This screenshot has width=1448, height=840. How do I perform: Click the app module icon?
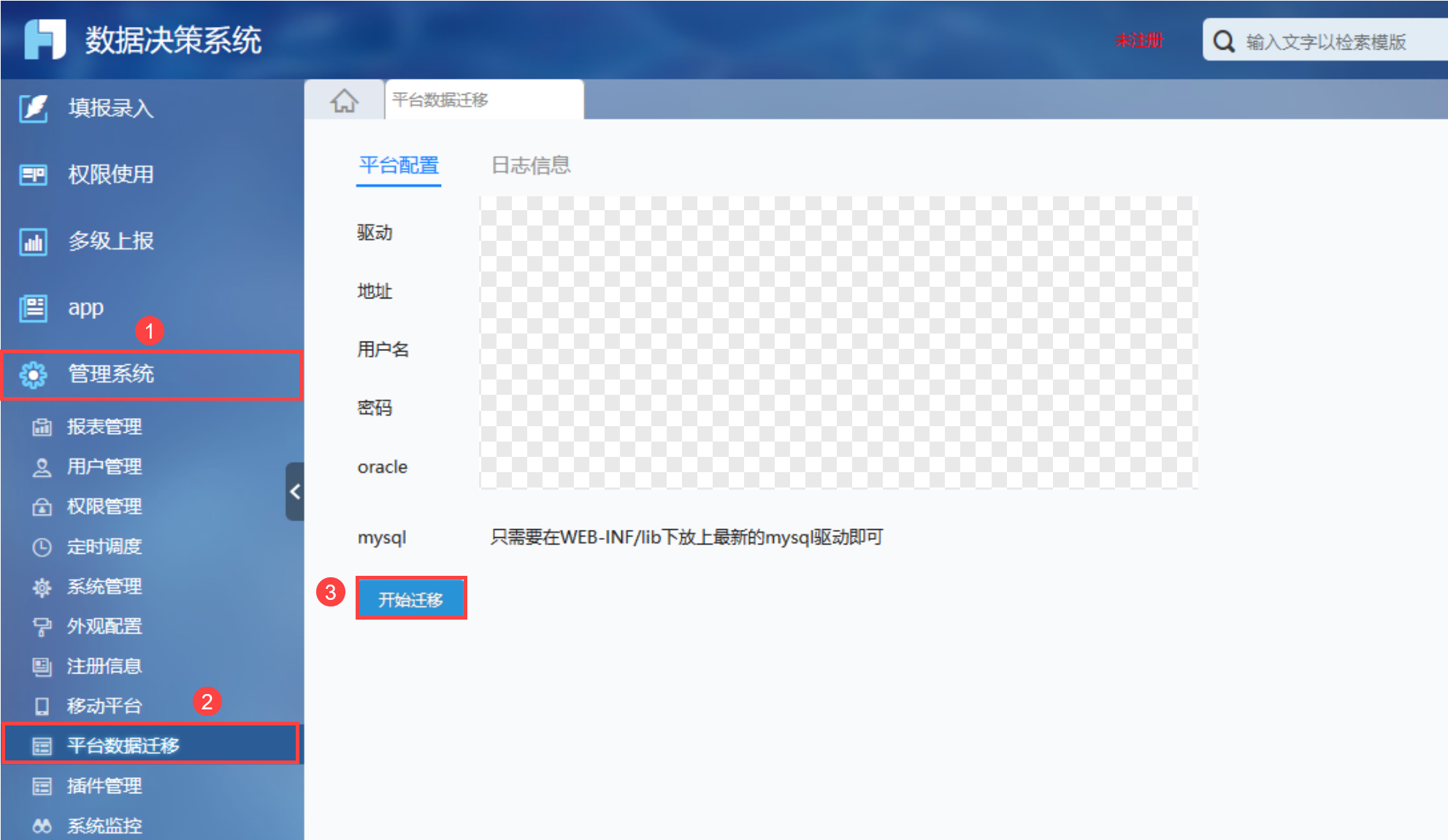(x=34, y=308)
